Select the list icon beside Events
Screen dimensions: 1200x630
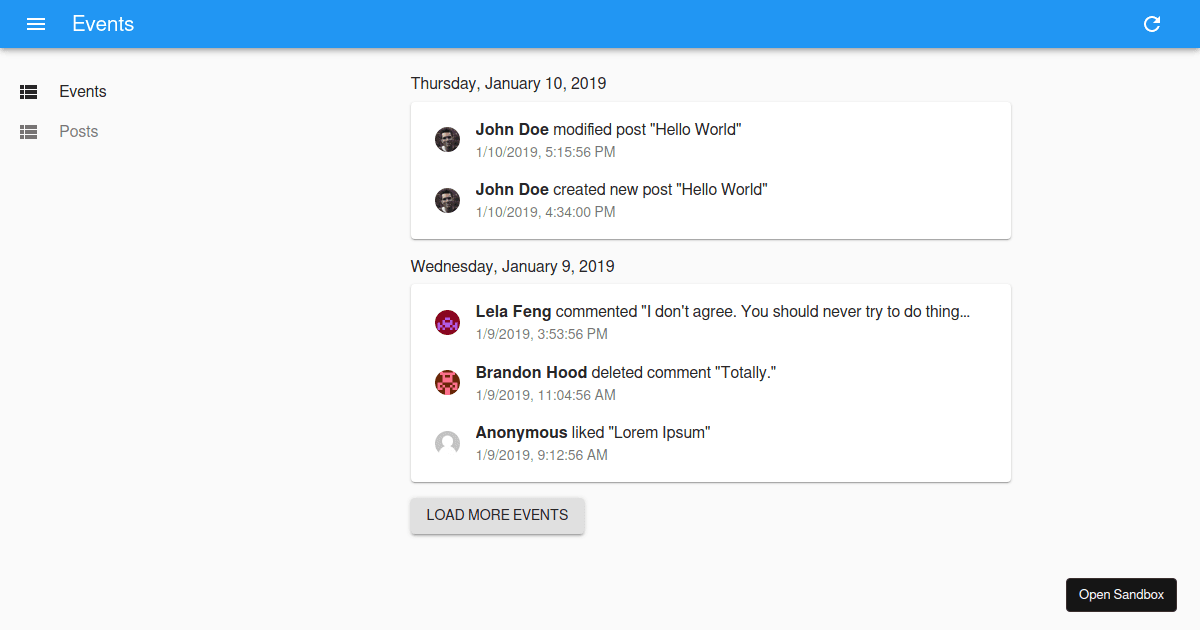point(28,91)
